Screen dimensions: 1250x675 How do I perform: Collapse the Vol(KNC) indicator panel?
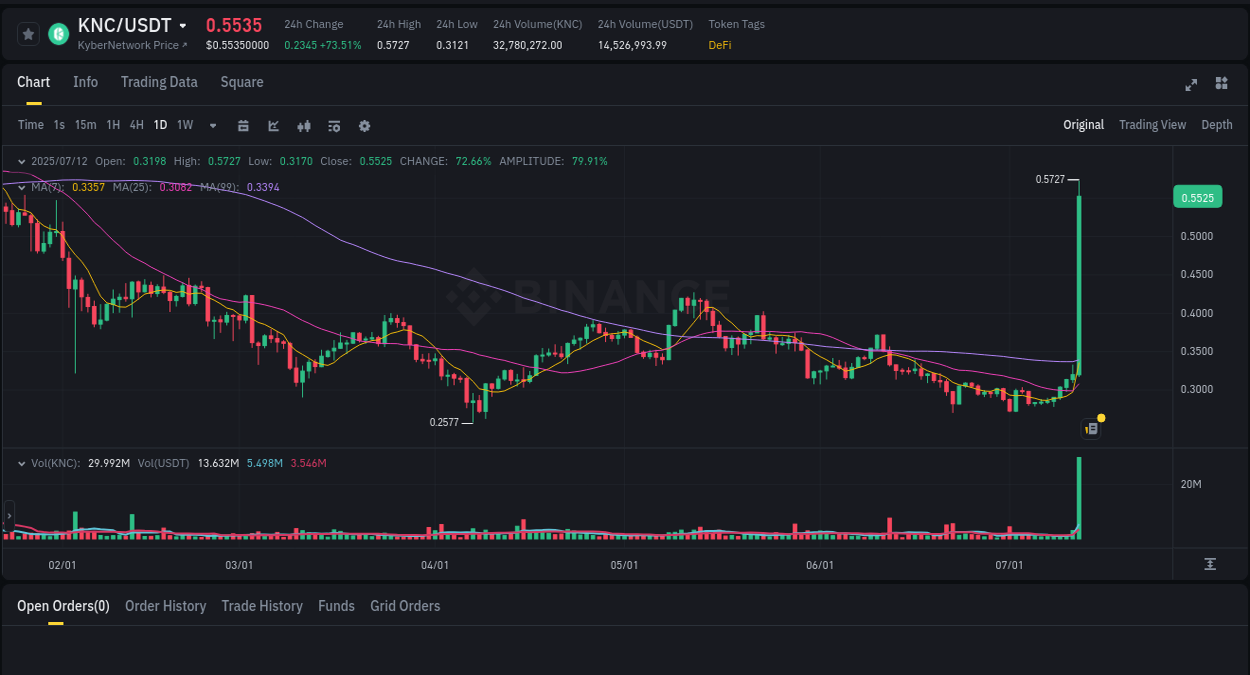(x=21, y=463)
